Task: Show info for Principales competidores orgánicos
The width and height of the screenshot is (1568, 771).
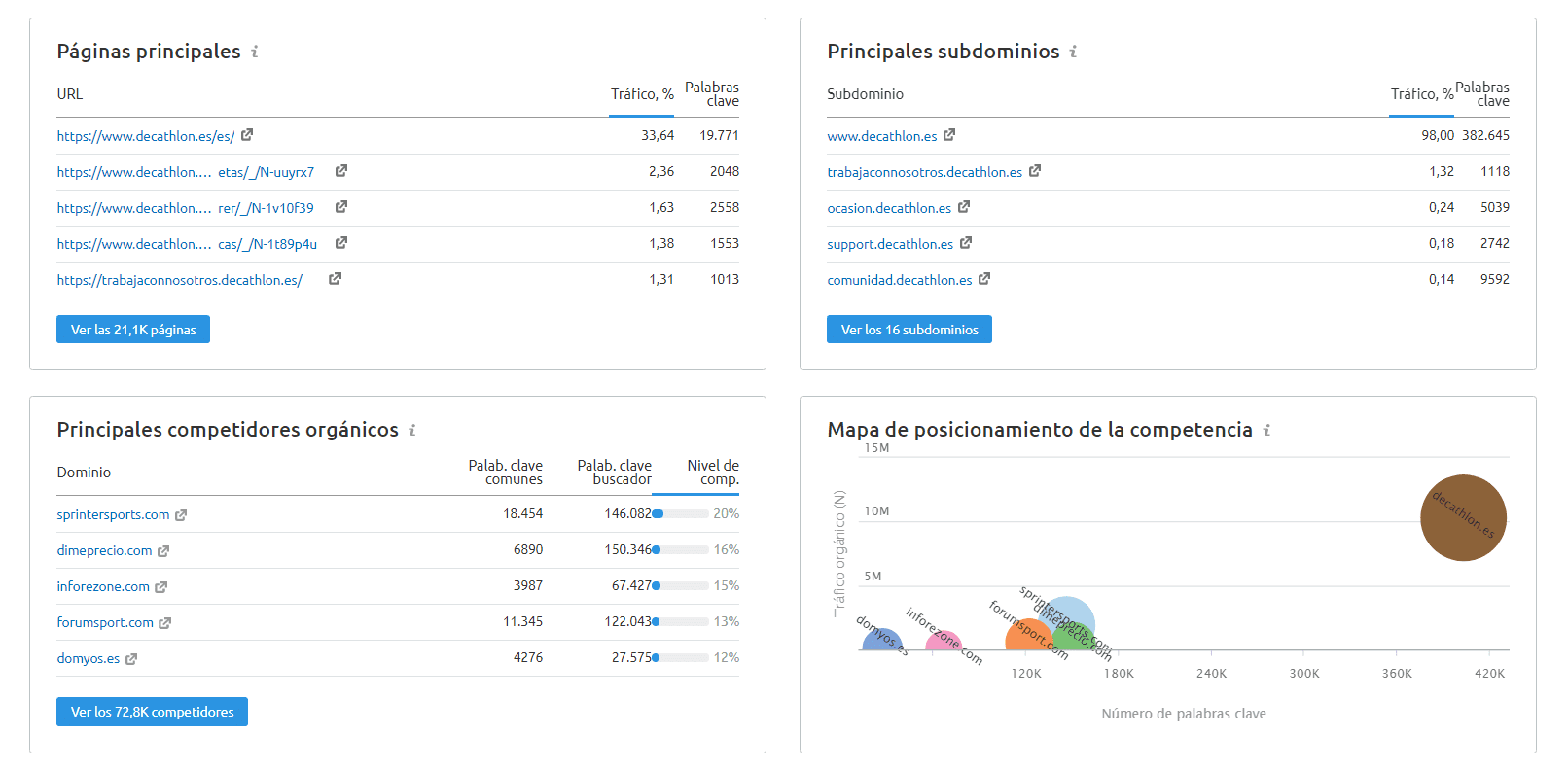Action: 412,430
